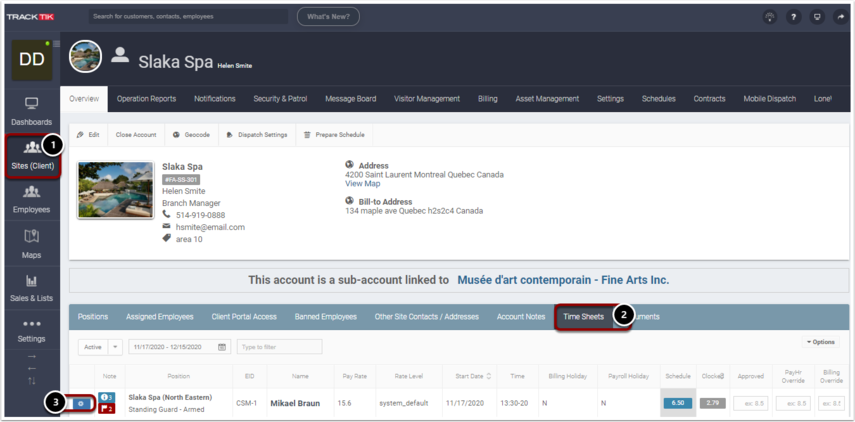This screenshot has width=855, height=422.
Task: Select the Account Notes sub-tab
Action: click(x=521, y=317)
